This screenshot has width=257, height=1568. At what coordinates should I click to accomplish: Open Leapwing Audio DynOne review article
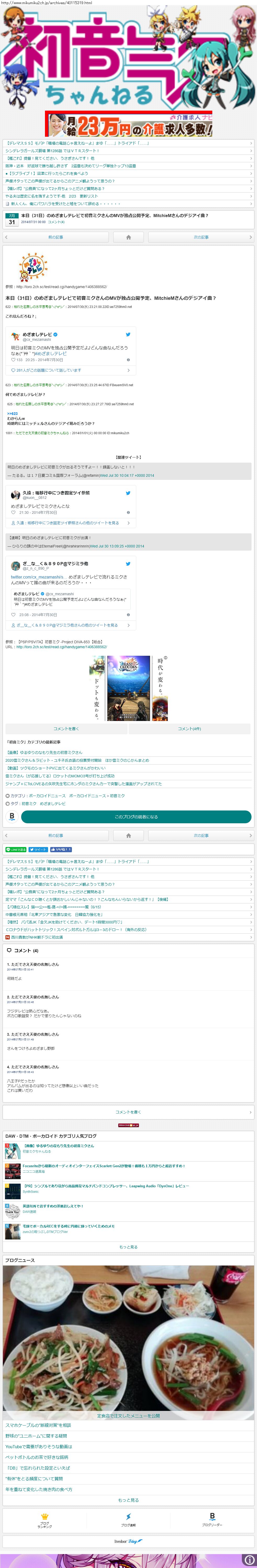(x=106, y=1186)
